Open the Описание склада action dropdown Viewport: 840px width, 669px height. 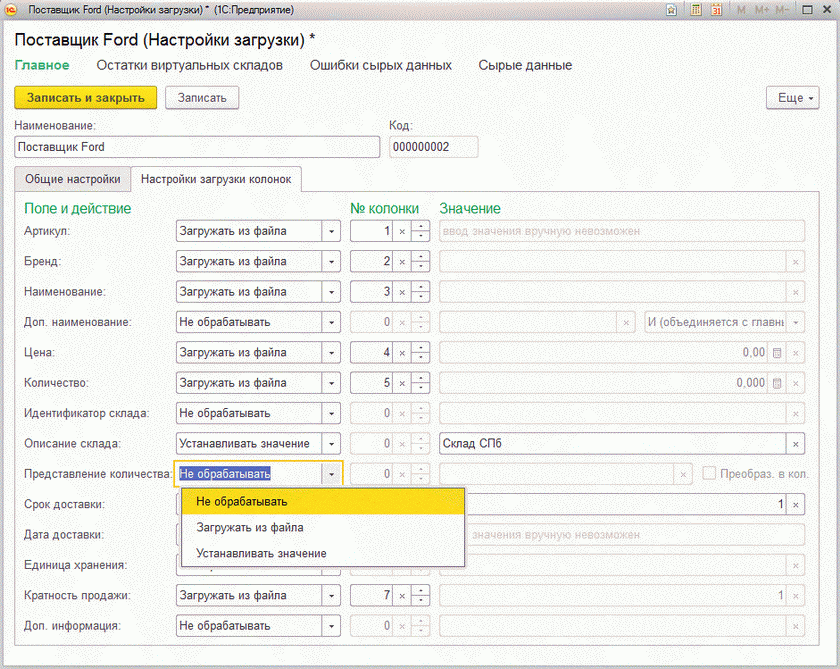click(x=330, y=444)
